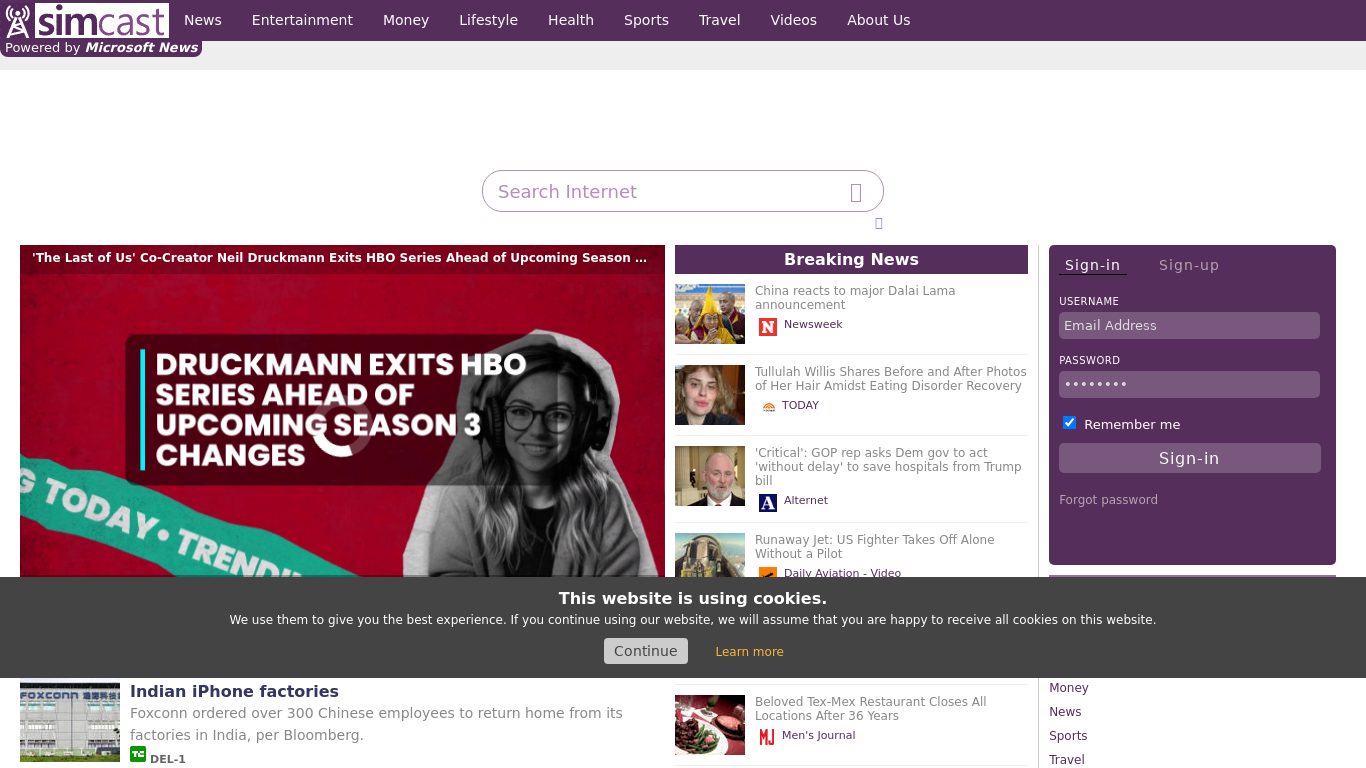Open Runaway Jet US Fighter headline

(x=874, y=547)
